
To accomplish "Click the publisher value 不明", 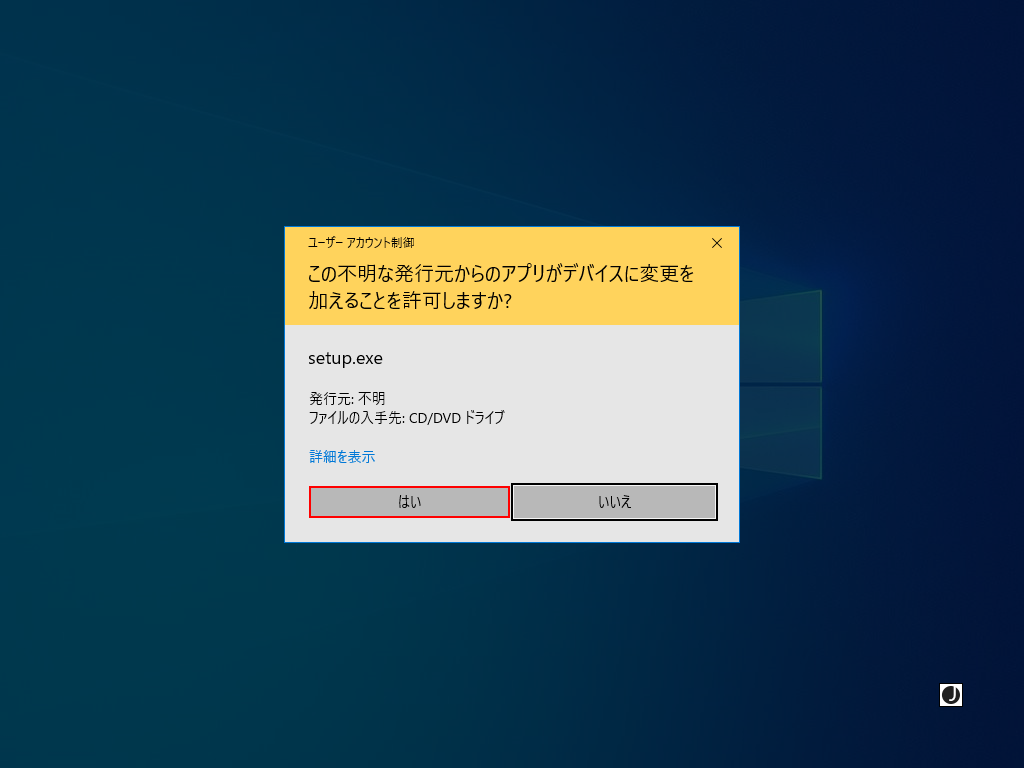I will tap(372, 398).
